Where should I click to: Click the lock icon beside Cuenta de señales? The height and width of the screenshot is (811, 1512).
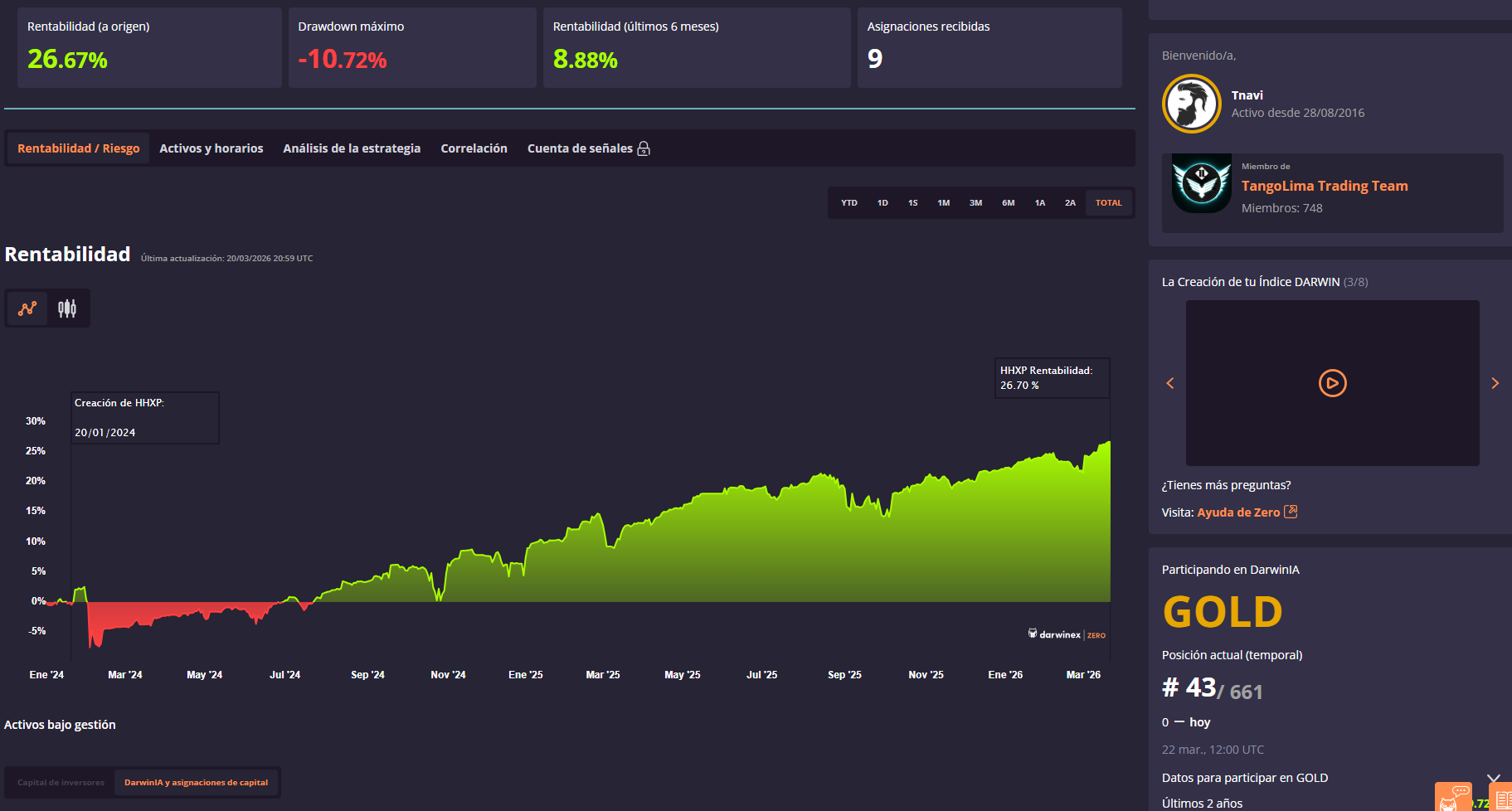(644, 148)
